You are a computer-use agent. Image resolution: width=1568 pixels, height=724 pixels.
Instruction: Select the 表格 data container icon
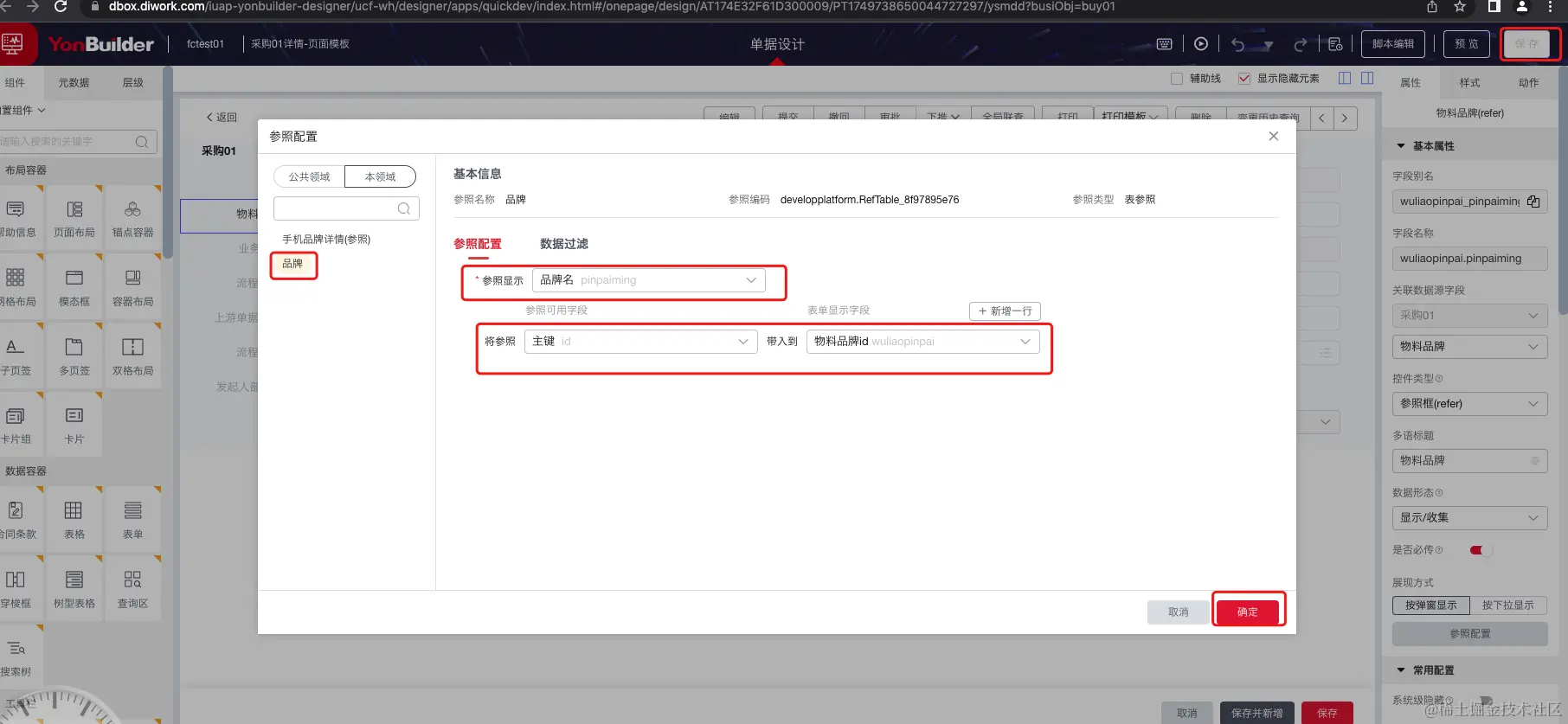[74, 510]
